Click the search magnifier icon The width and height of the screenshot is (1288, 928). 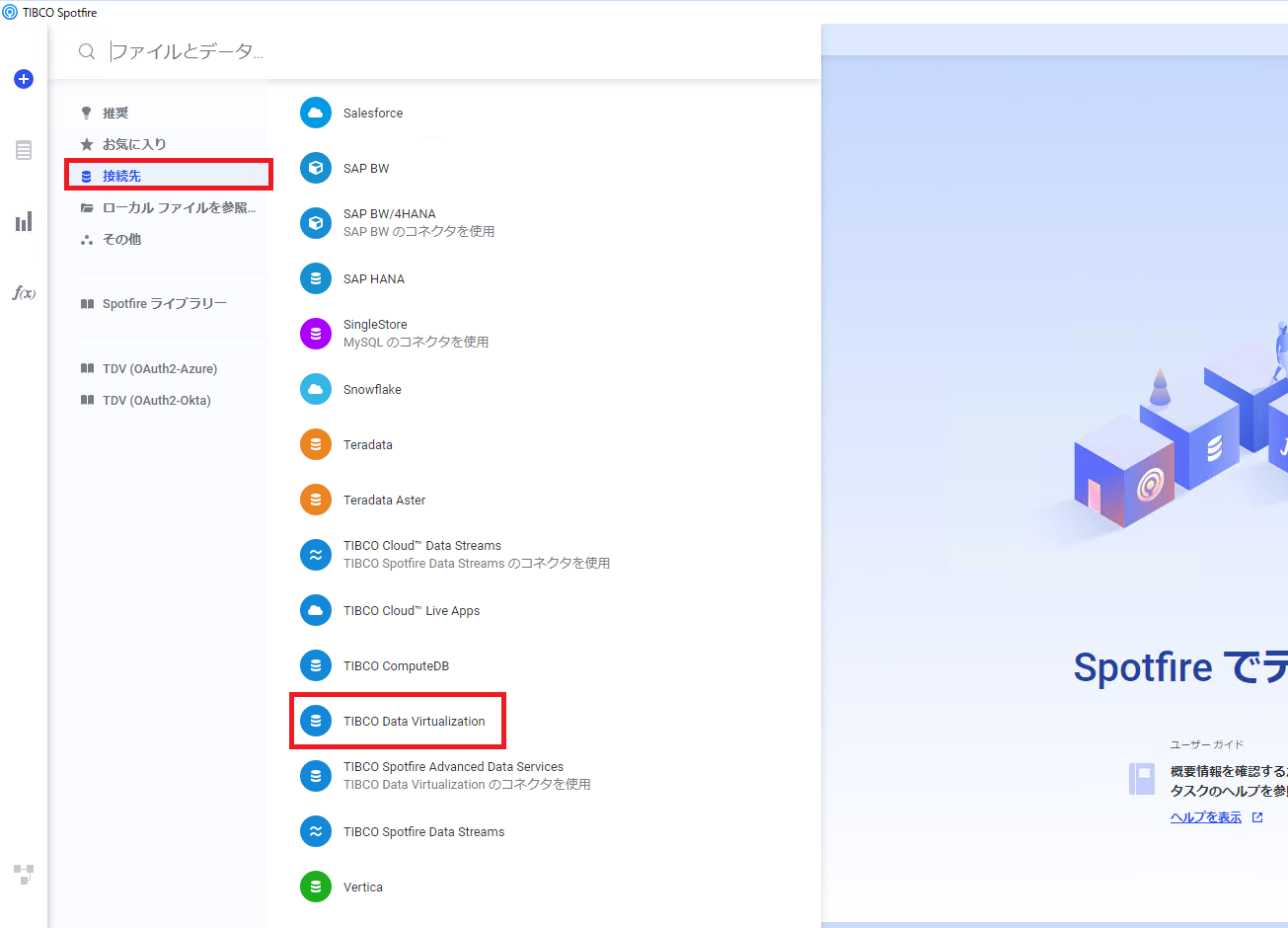87,51
